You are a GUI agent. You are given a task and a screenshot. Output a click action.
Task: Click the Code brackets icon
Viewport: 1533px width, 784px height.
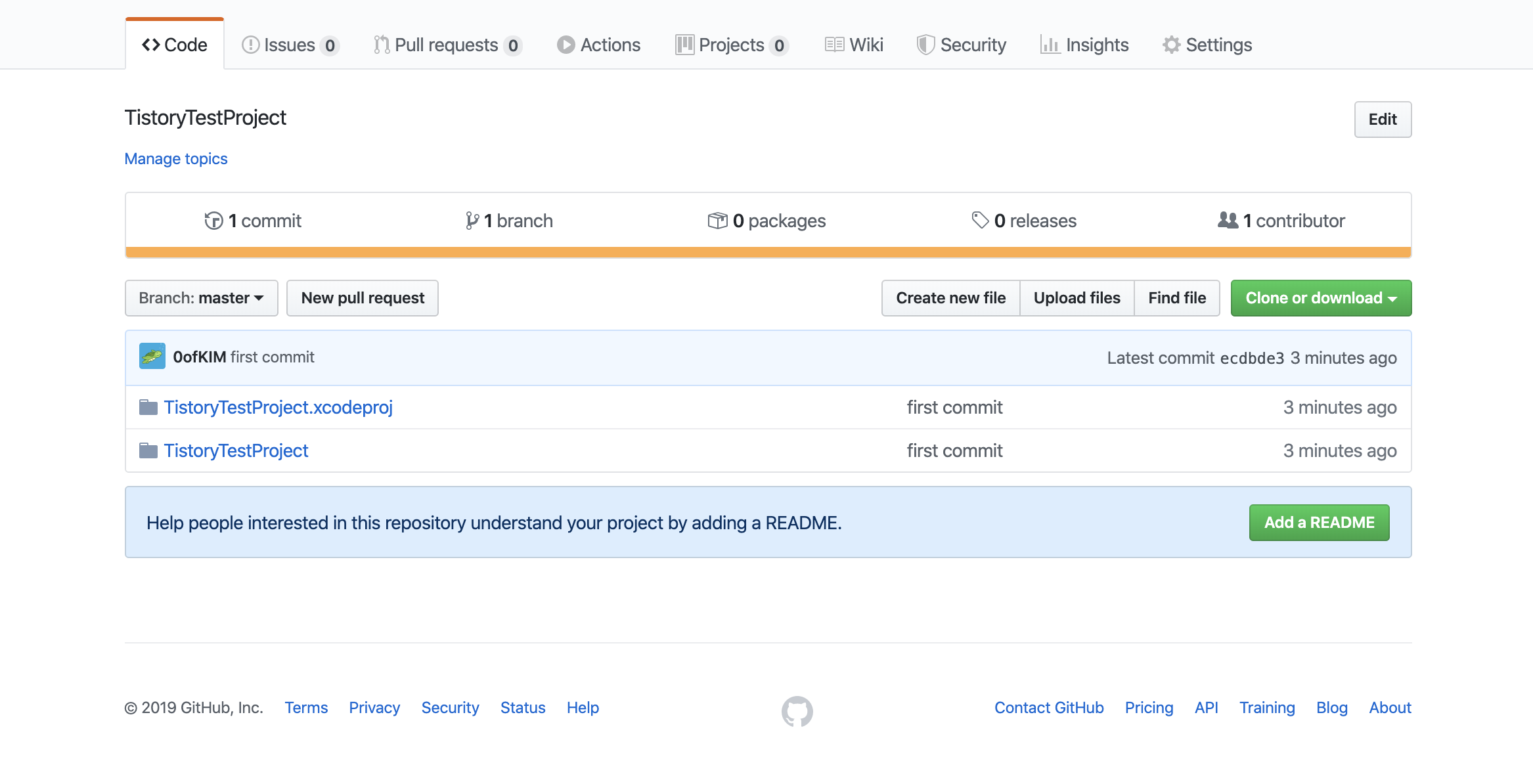[151, 45]
